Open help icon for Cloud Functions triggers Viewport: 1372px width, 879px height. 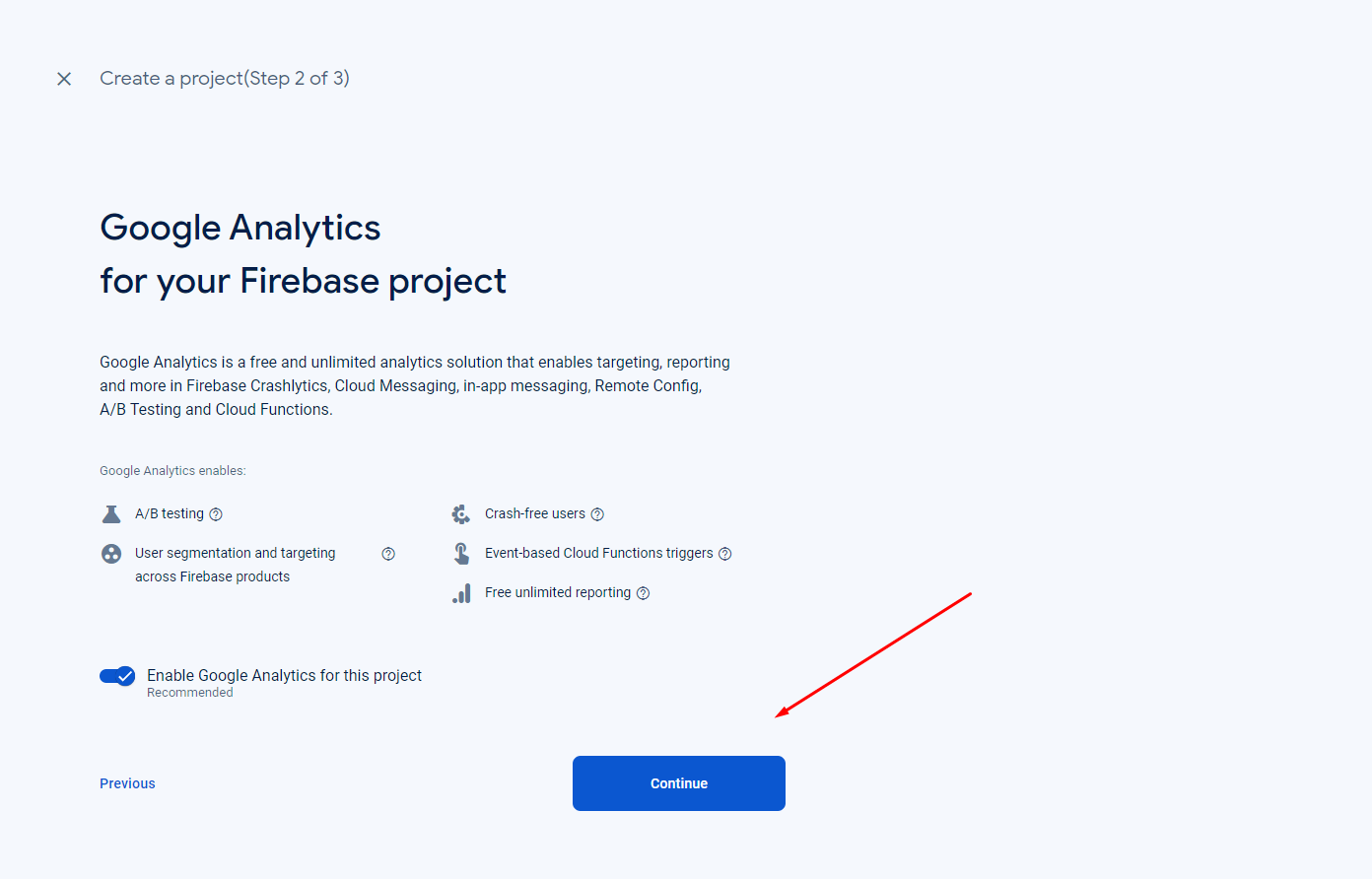(x=725, y=554)
